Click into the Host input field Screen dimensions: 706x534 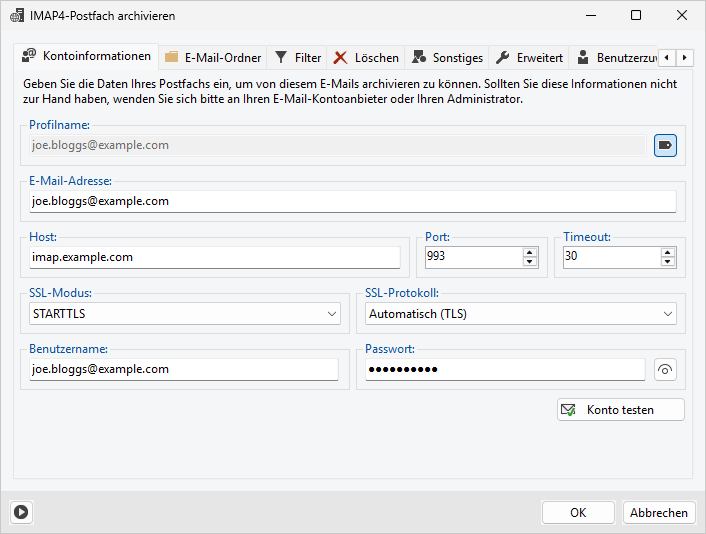click(x=214, y=257)
